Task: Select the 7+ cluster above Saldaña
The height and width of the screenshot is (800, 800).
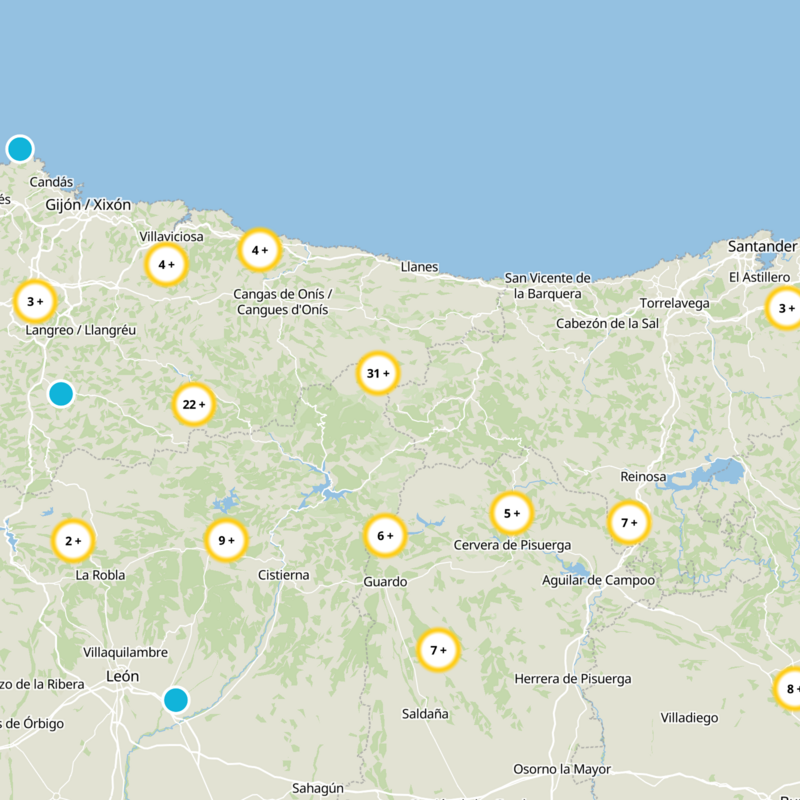Action: click(437, 649)
